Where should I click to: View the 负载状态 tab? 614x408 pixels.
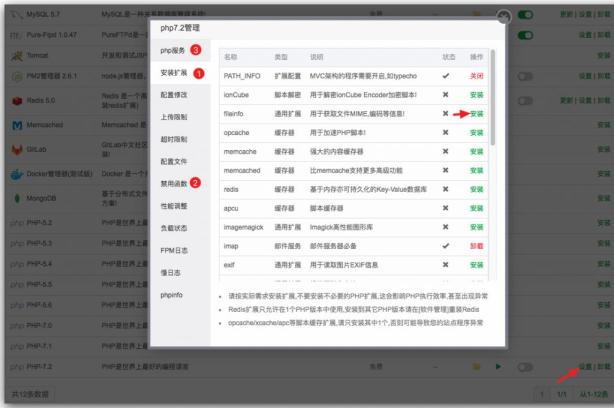[174, 228]
